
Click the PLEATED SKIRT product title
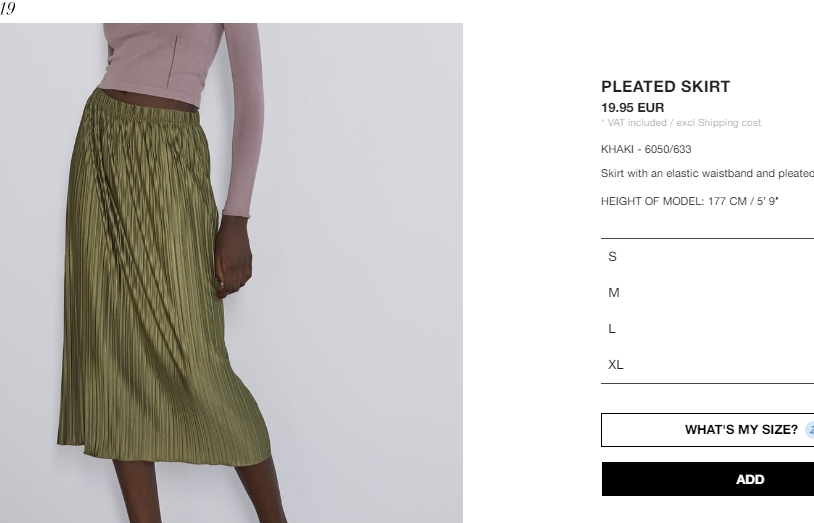pos(666,86)
